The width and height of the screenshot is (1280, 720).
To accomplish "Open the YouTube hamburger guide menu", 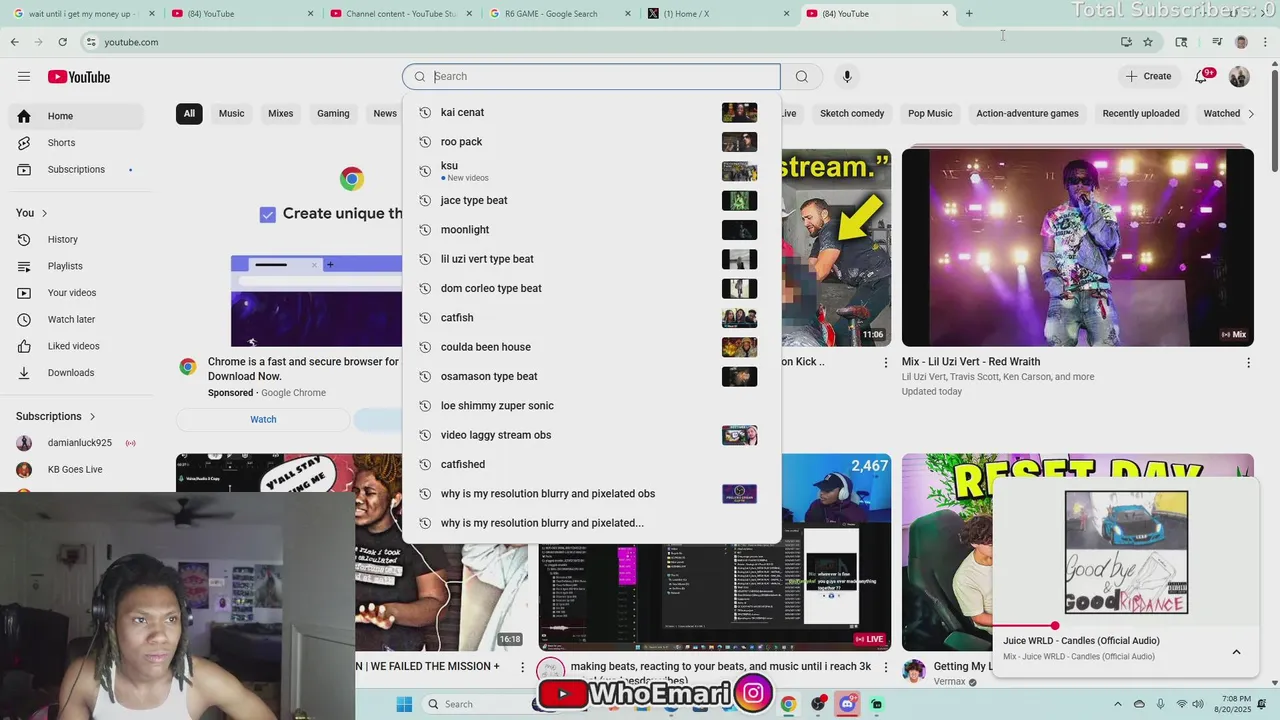I will point(24,77).
